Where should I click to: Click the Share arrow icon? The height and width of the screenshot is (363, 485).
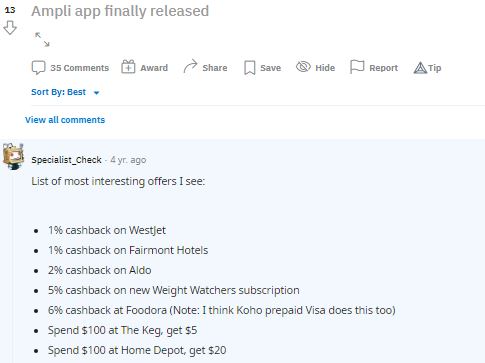pos(190,66)
